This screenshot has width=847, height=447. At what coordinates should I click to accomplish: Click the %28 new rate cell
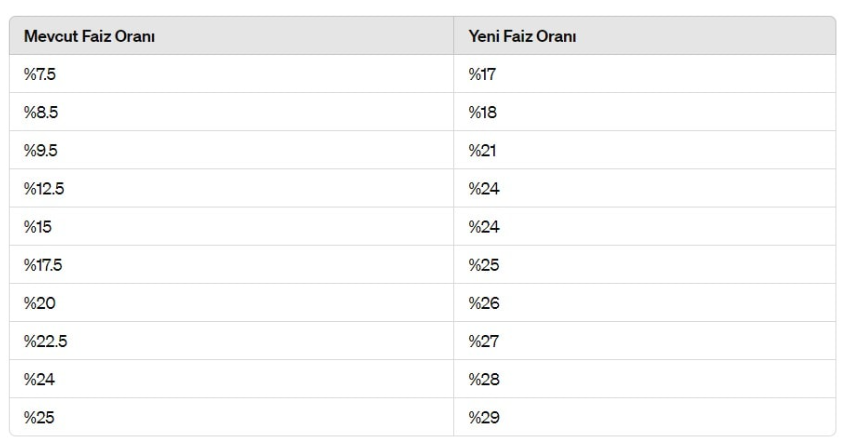point(483,380)
